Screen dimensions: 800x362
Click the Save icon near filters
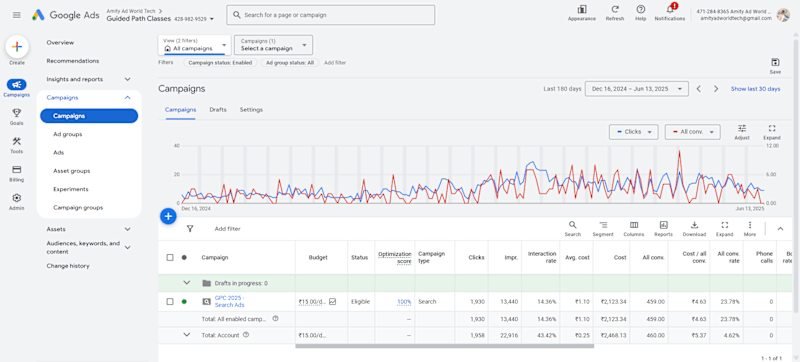775,62
